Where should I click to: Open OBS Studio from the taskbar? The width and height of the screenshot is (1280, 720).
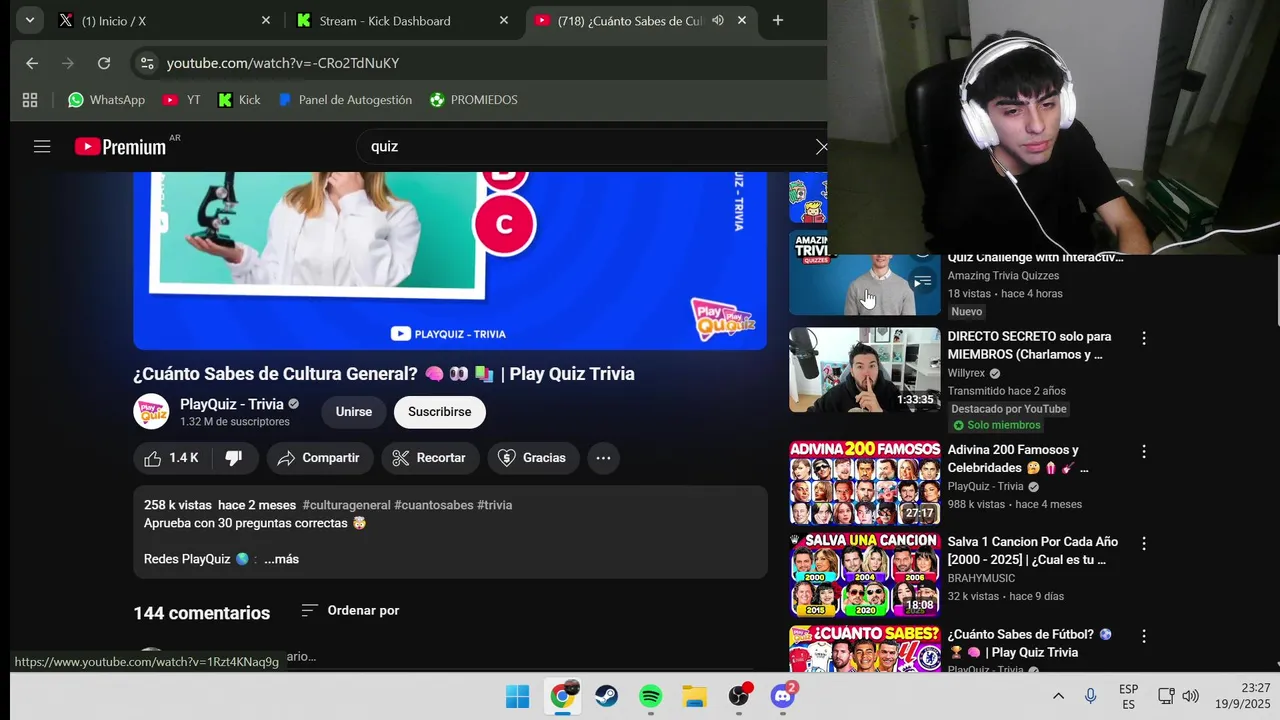[x=739, y=696]
